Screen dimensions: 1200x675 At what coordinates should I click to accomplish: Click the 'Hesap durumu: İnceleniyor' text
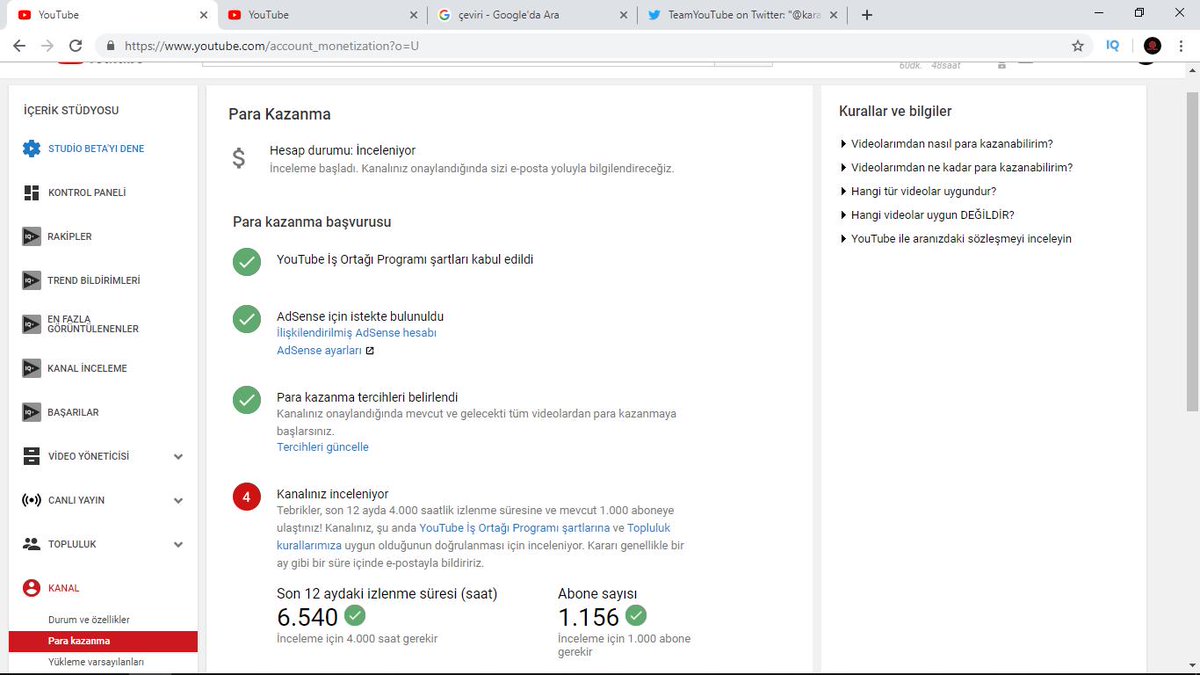(343, 150)
